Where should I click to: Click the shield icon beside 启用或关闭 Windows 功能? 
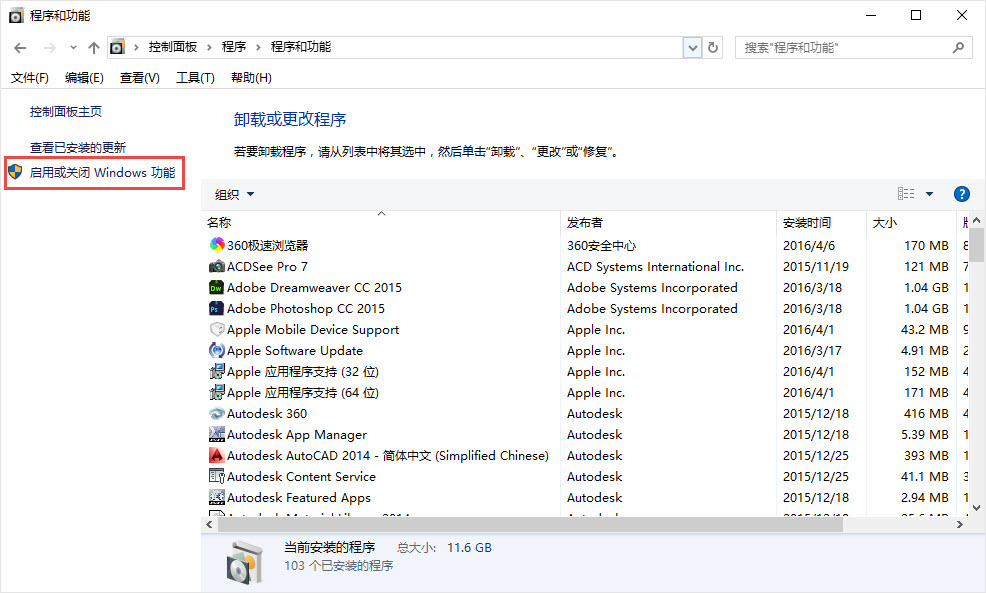tap(15, 172)
